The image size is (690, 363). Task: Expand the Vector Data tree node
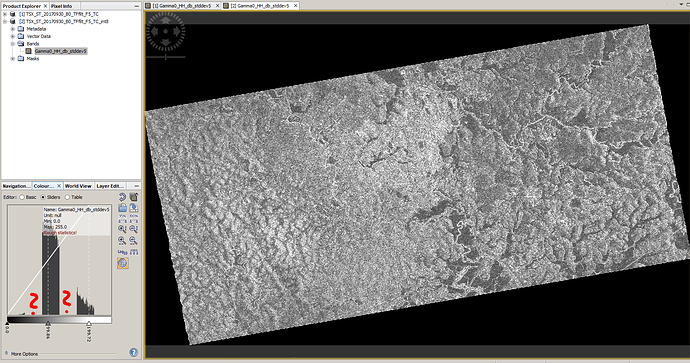coord(12,37)
